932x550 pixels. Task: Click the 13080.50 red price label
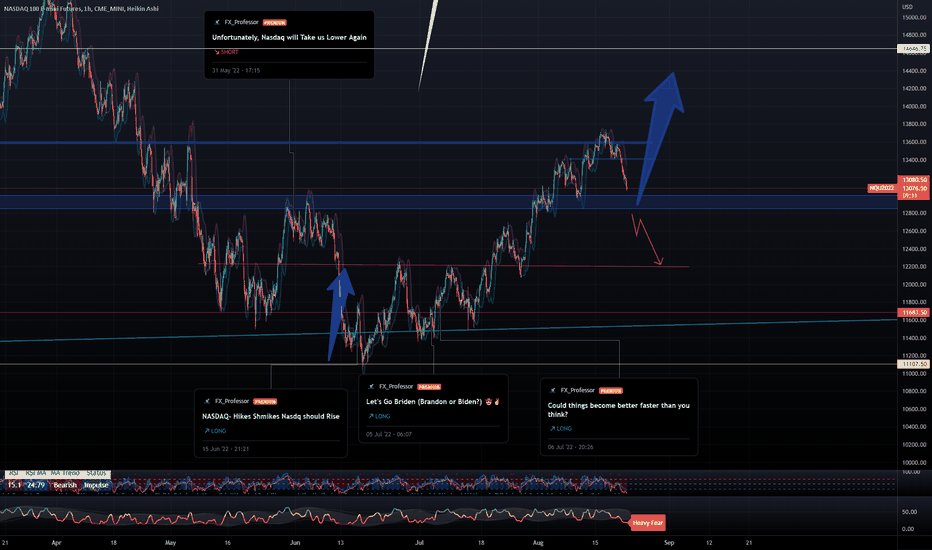(914, 180)
